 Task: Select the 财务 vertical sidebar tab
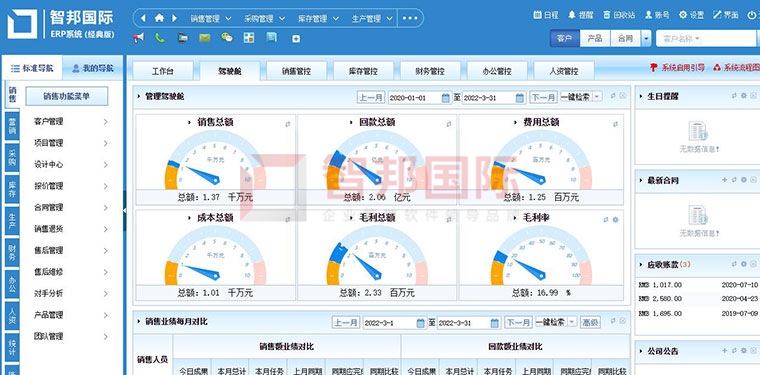(x=12, y=253)
